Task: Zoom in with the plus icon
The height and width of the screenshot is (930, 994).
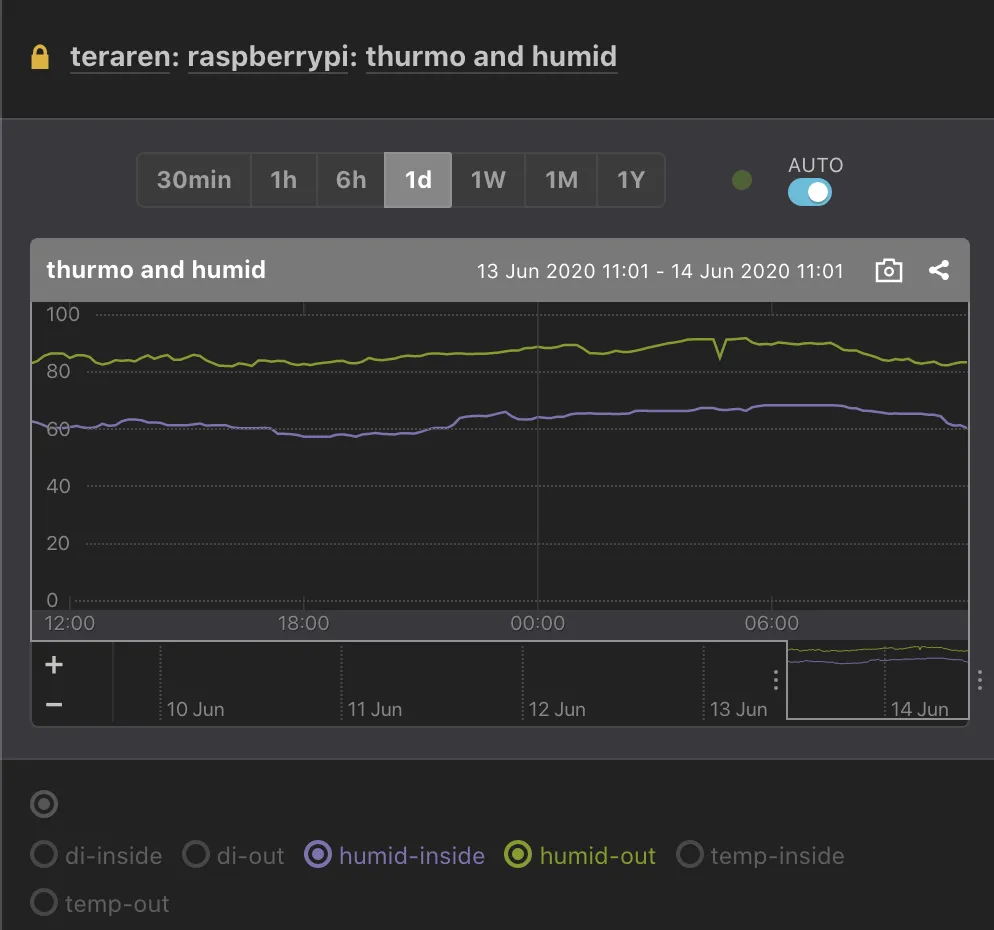Action: click(x=54, y=665)
